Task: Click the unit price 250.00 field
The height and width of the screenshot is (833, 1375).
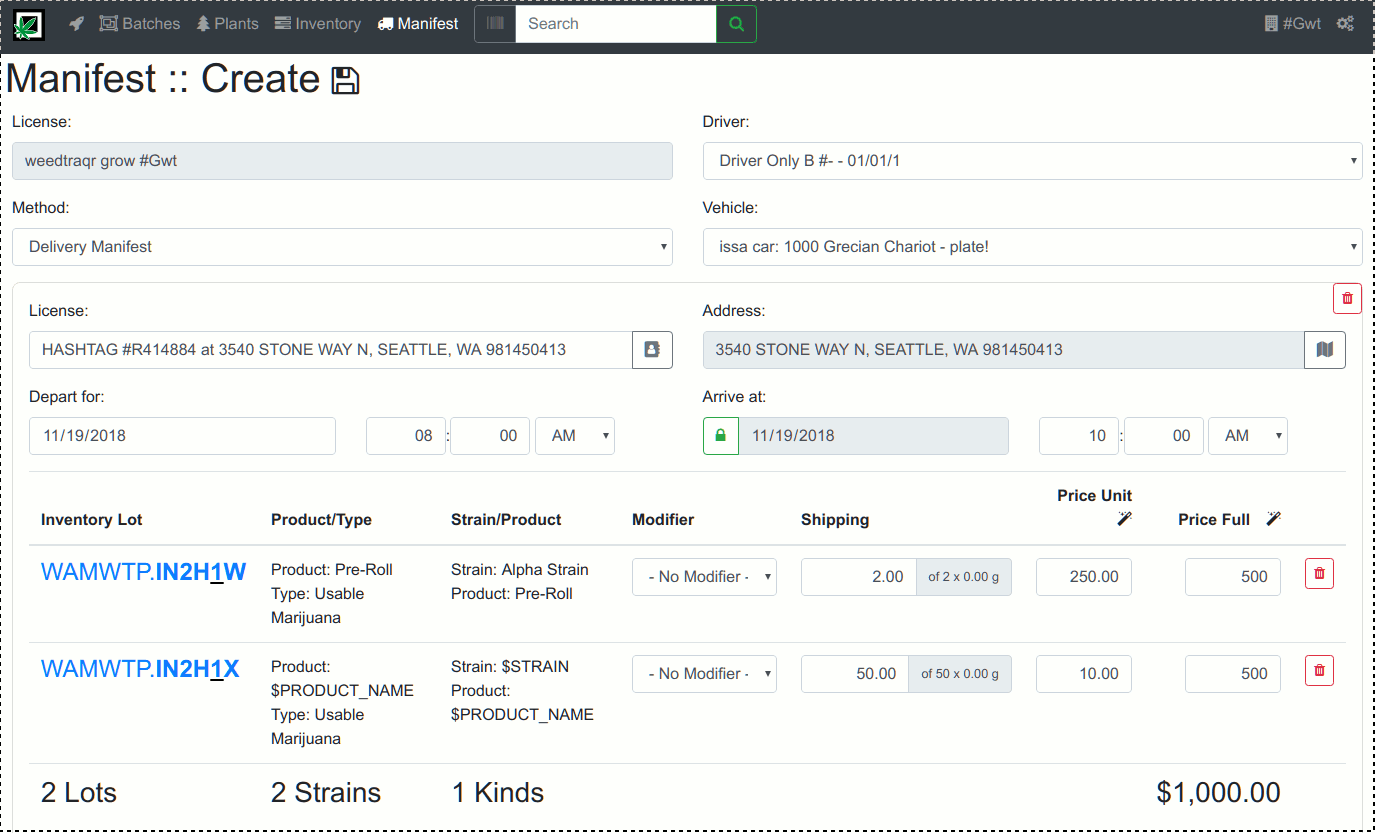Action: [1084, 577]
